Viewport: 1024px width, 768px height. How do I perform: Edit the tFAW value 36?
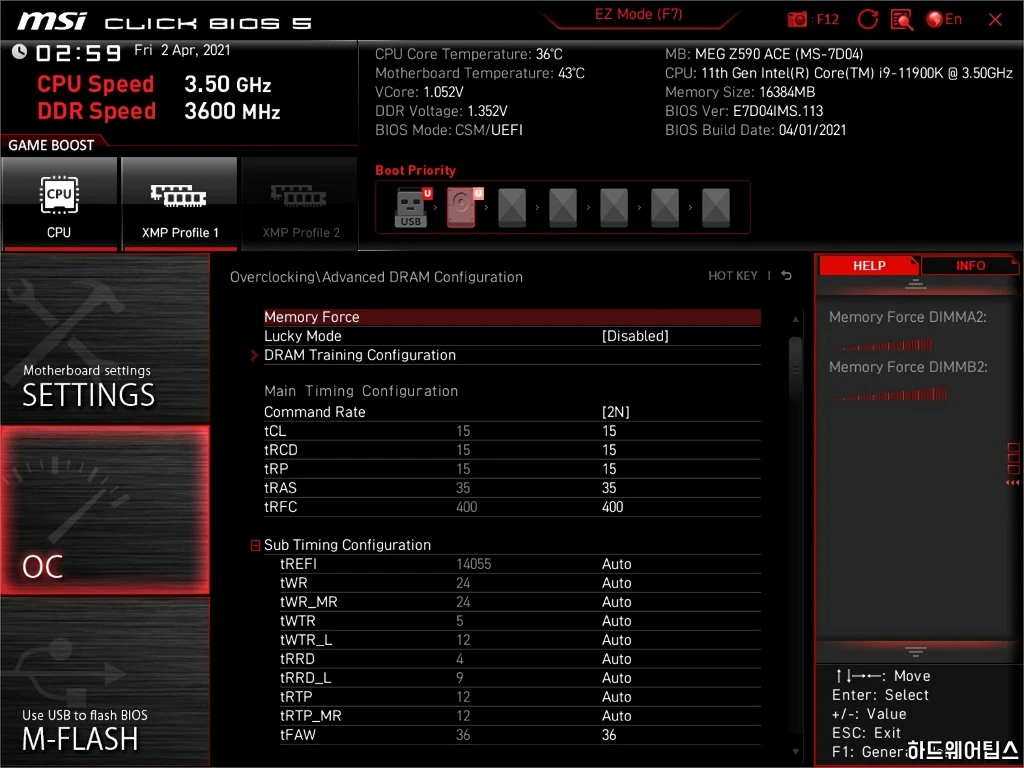click(609, 735)
